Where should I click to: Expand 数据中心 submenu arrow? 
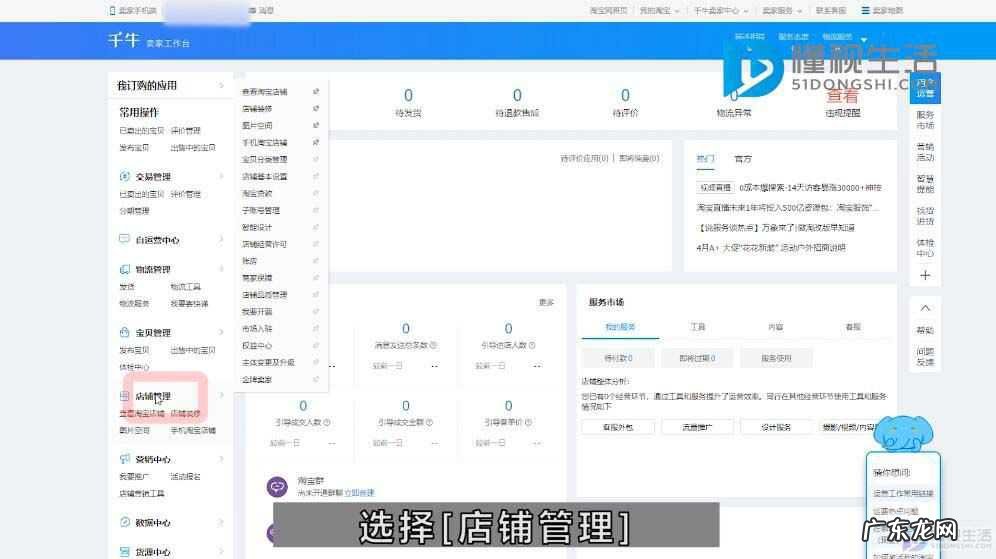(222, 522)
